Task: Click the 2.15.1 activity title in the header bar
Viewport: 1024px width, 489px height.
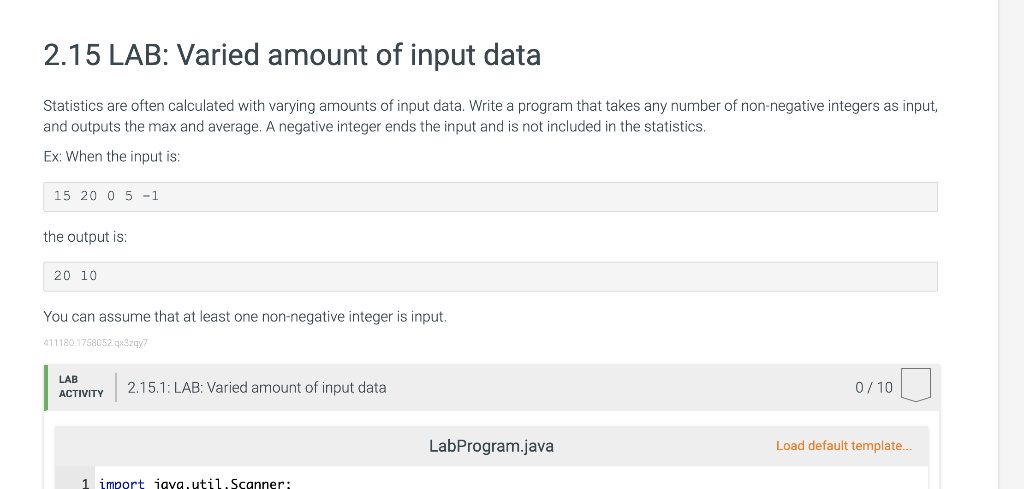Action: [x=257, y=388]
